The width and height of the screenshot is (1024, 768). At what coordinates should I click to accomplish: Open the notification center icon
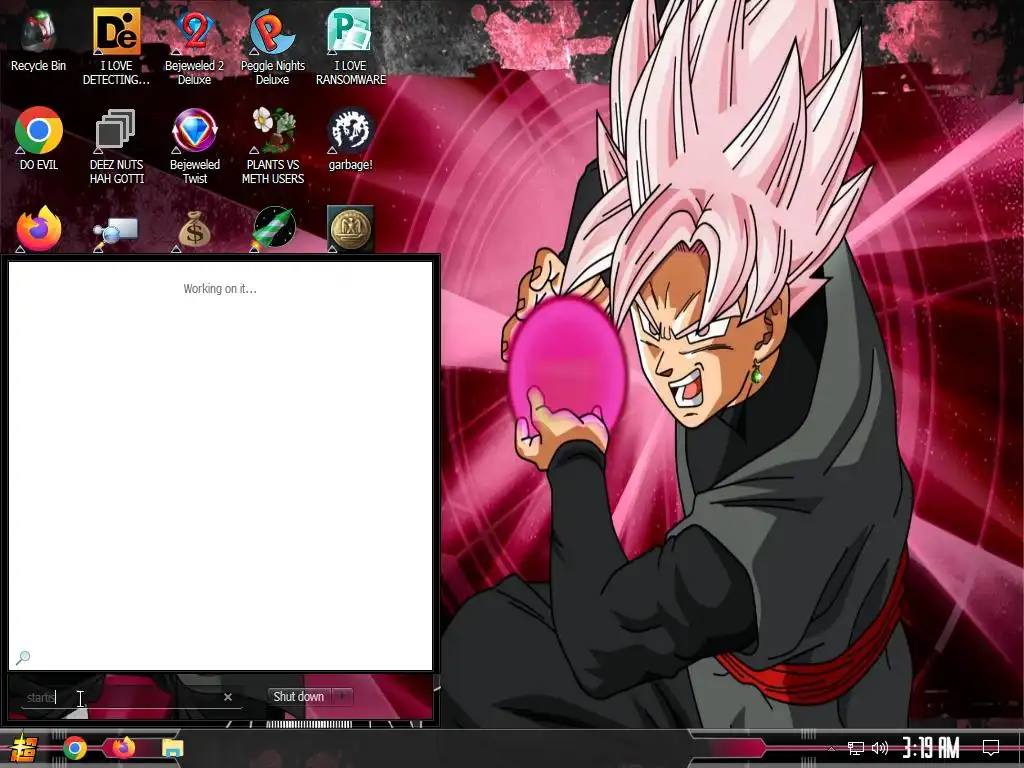tap(991, 747)
